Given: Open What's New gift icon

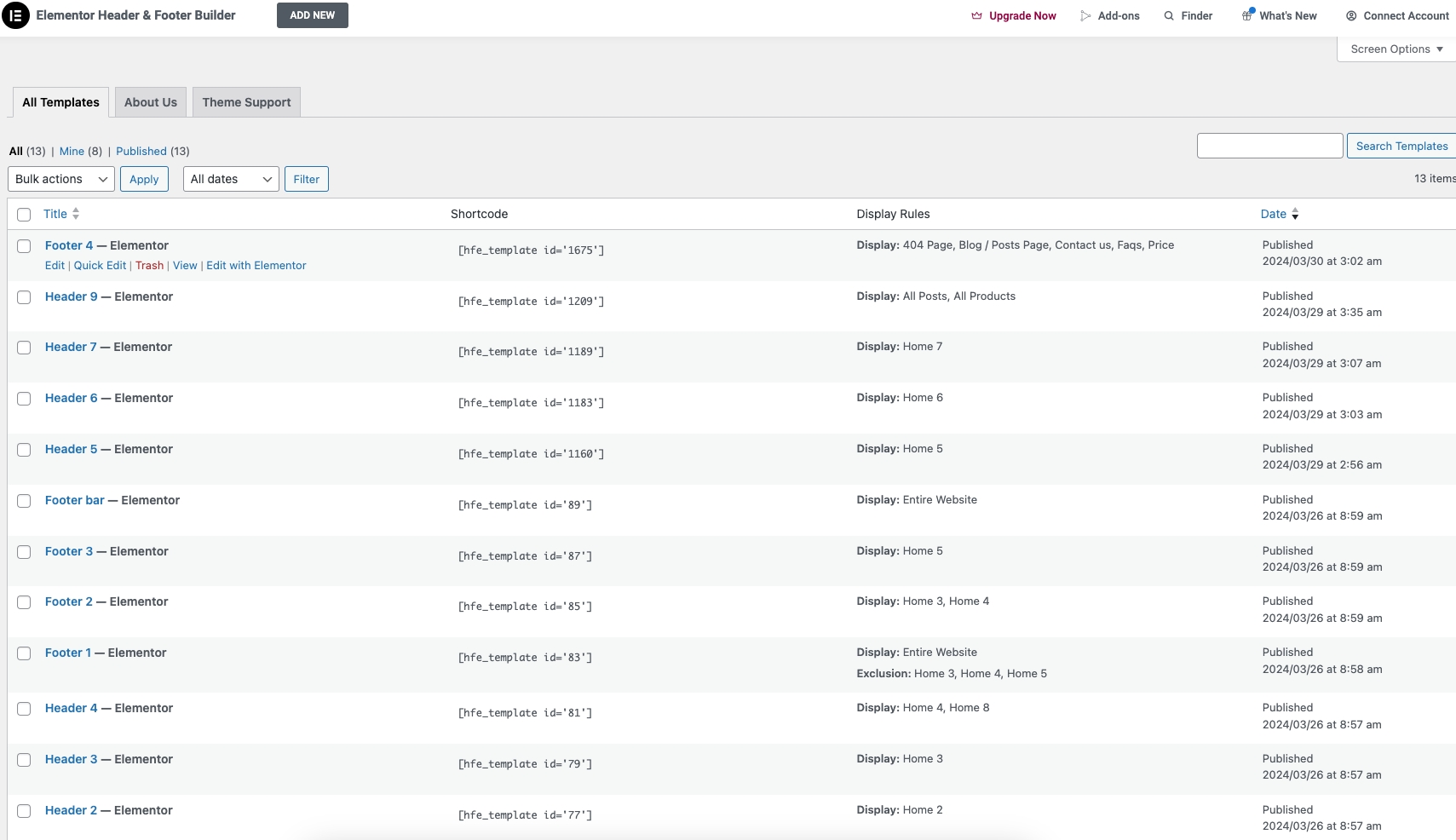Looking at the screenshot, I should coord(1247,15).
